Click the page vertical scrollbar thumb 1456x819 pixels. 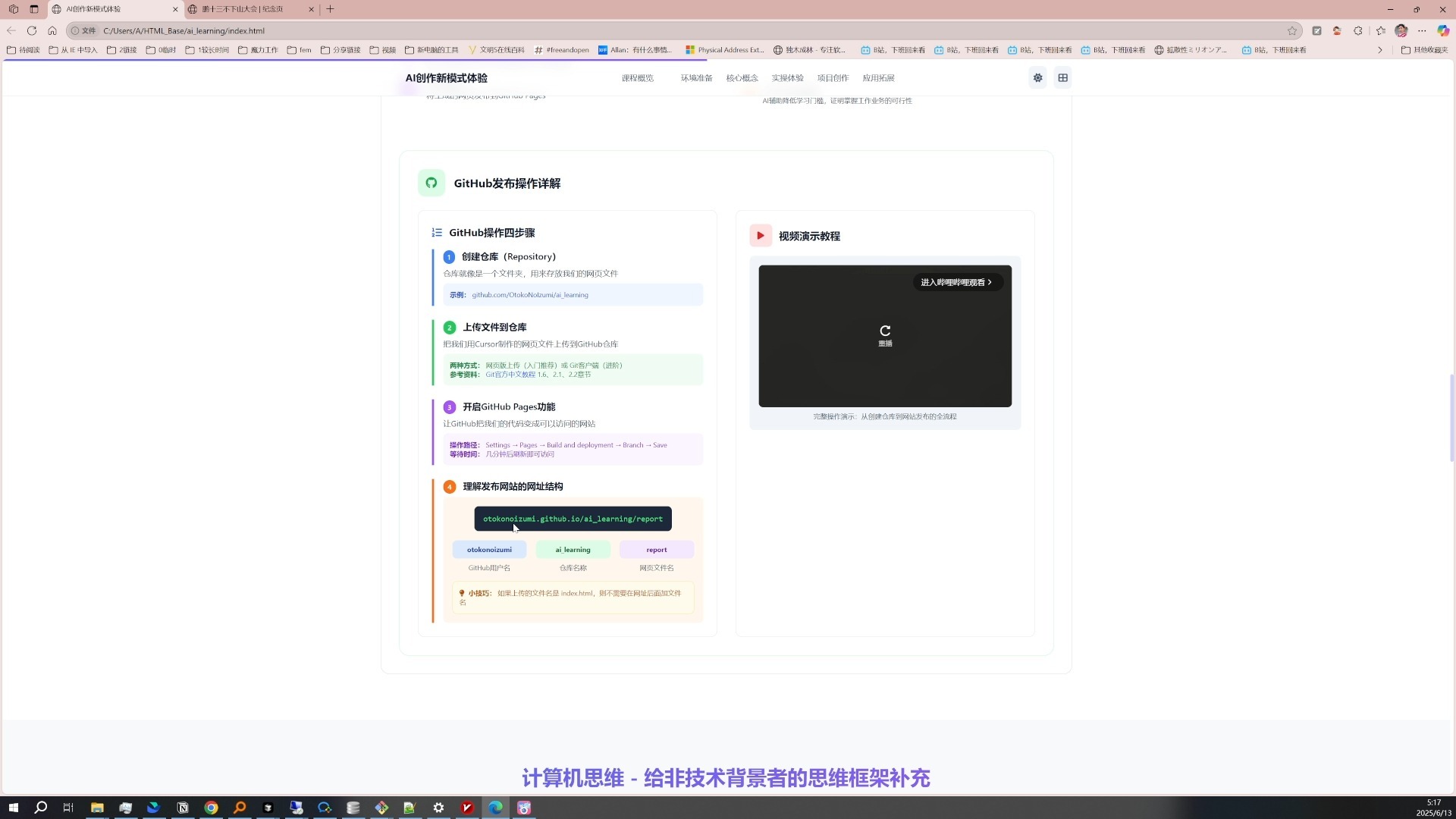click(x=1451, y=417)
